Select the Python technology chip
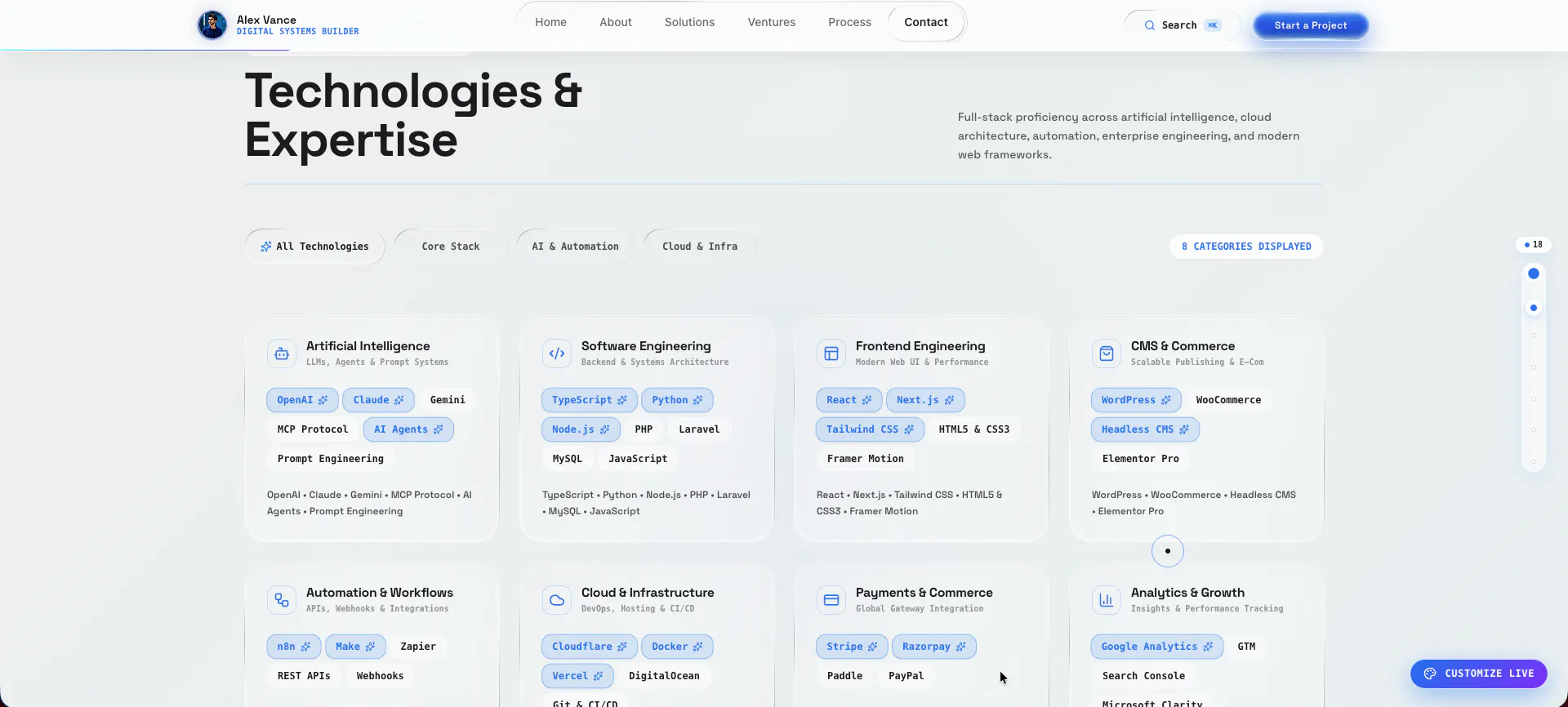Viewport: 1568px width, 707px height. [x=677, y=400]
